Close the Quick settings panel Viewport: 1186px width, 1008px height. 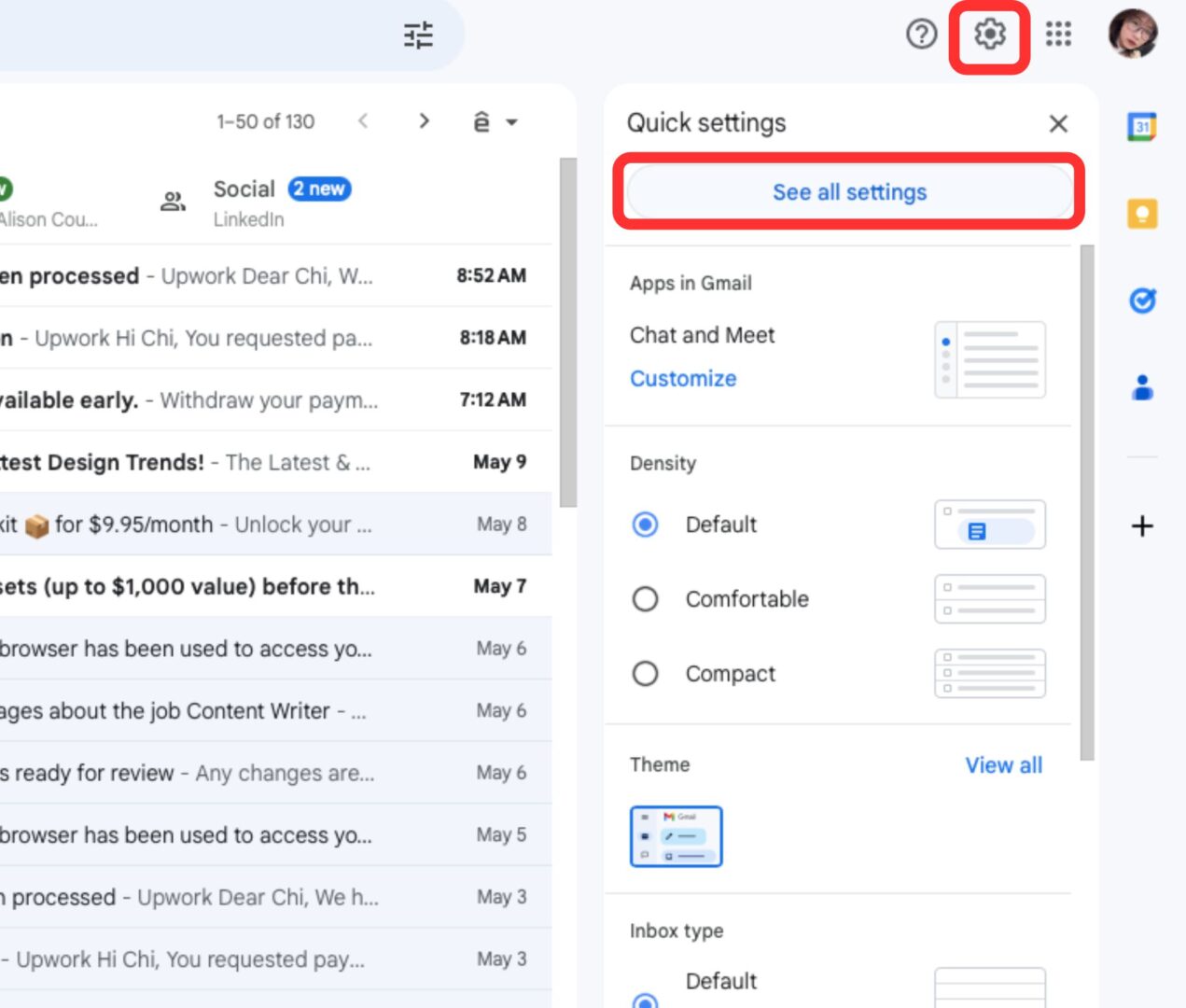coord(1058,123)
